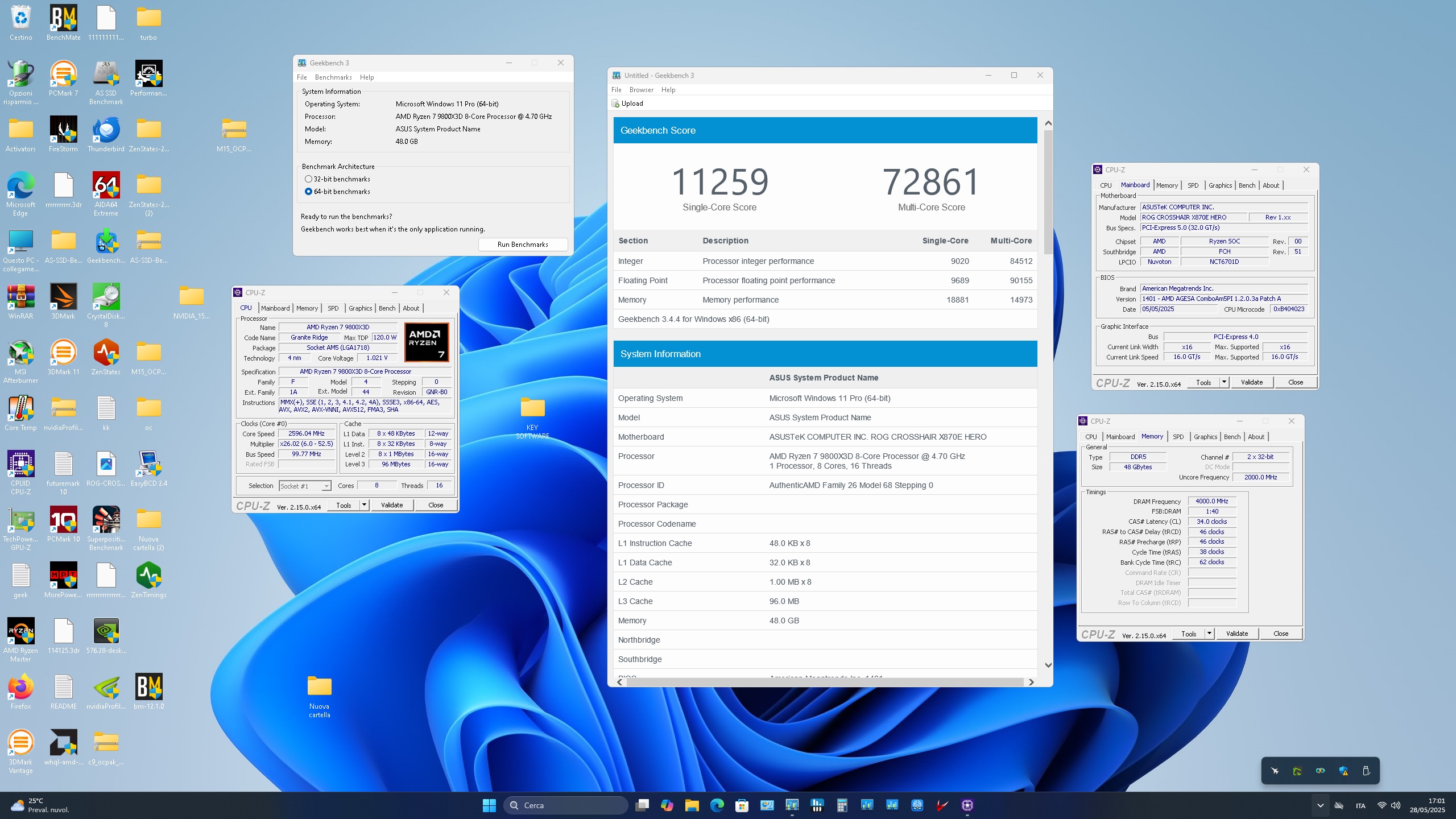The height and width of the screenshot is (819, 1456).
Task: Open the Socket #1 selection dropdown
Action: click(305, 486)
